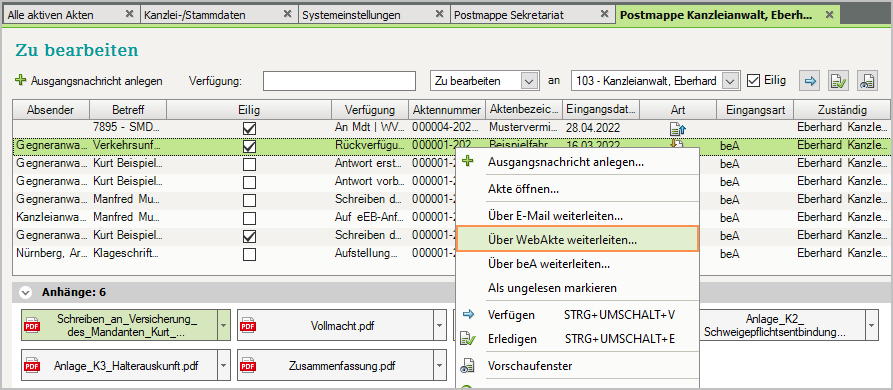Close the Systemeinstellungen tab
Screen dimensions: 893x390
(x=439, y=14)
